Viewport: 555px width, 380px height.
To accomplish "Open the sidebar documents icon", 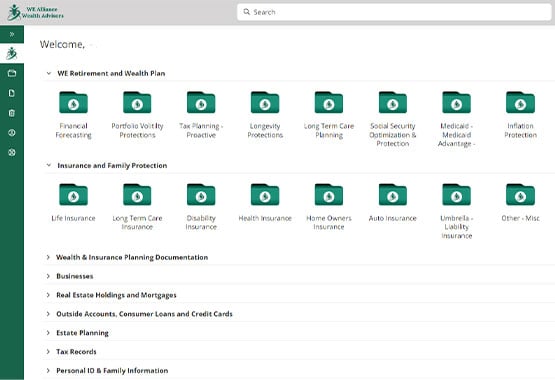I will coord(12,93).
